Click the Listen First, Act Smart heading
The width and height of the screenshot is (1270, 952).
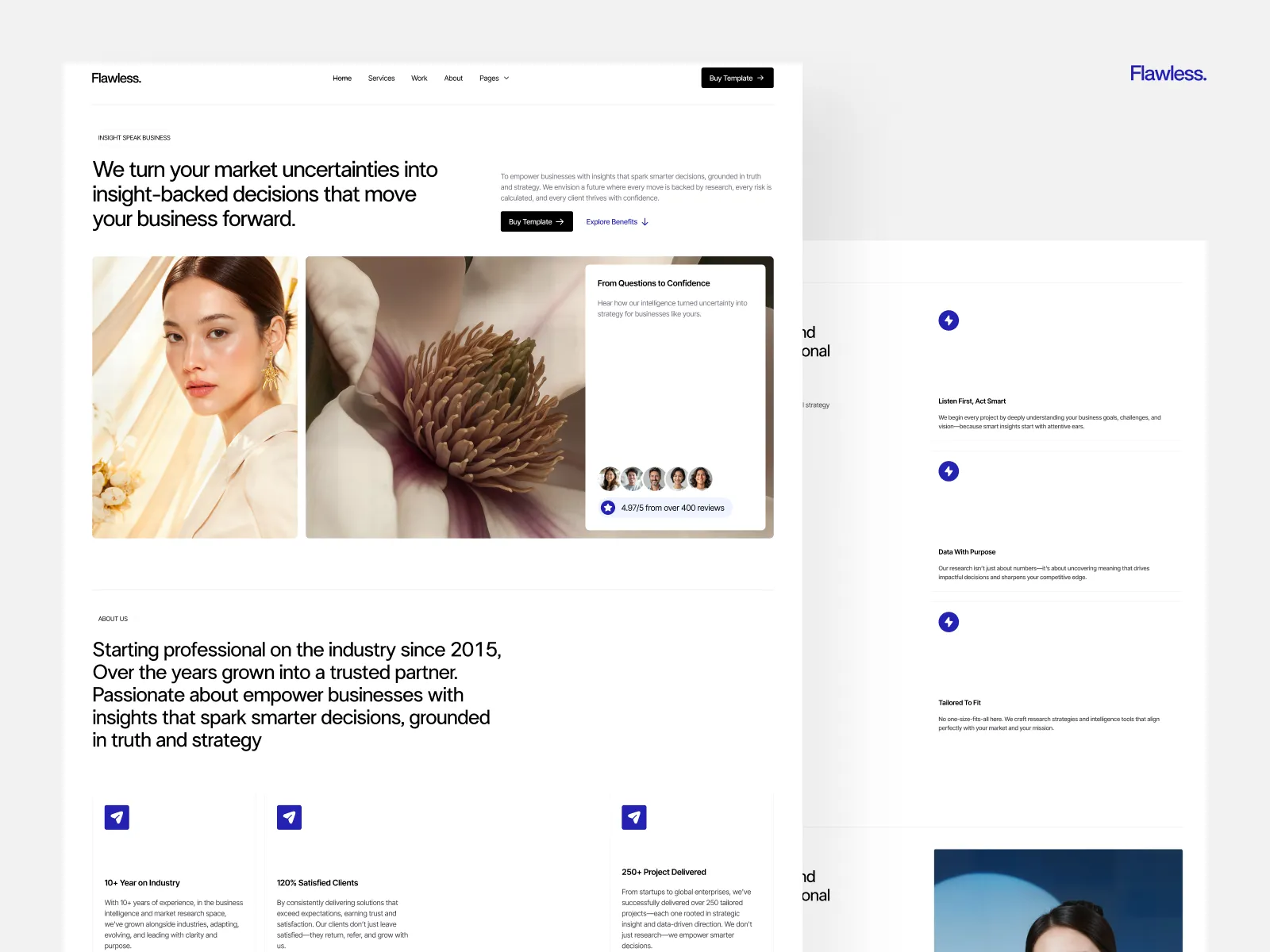[x=972, y=401]
